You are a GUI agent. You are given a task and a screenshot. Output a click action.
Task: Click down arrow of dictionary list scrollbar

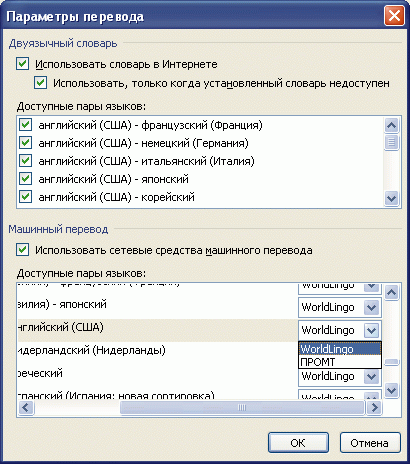point(391,199)
